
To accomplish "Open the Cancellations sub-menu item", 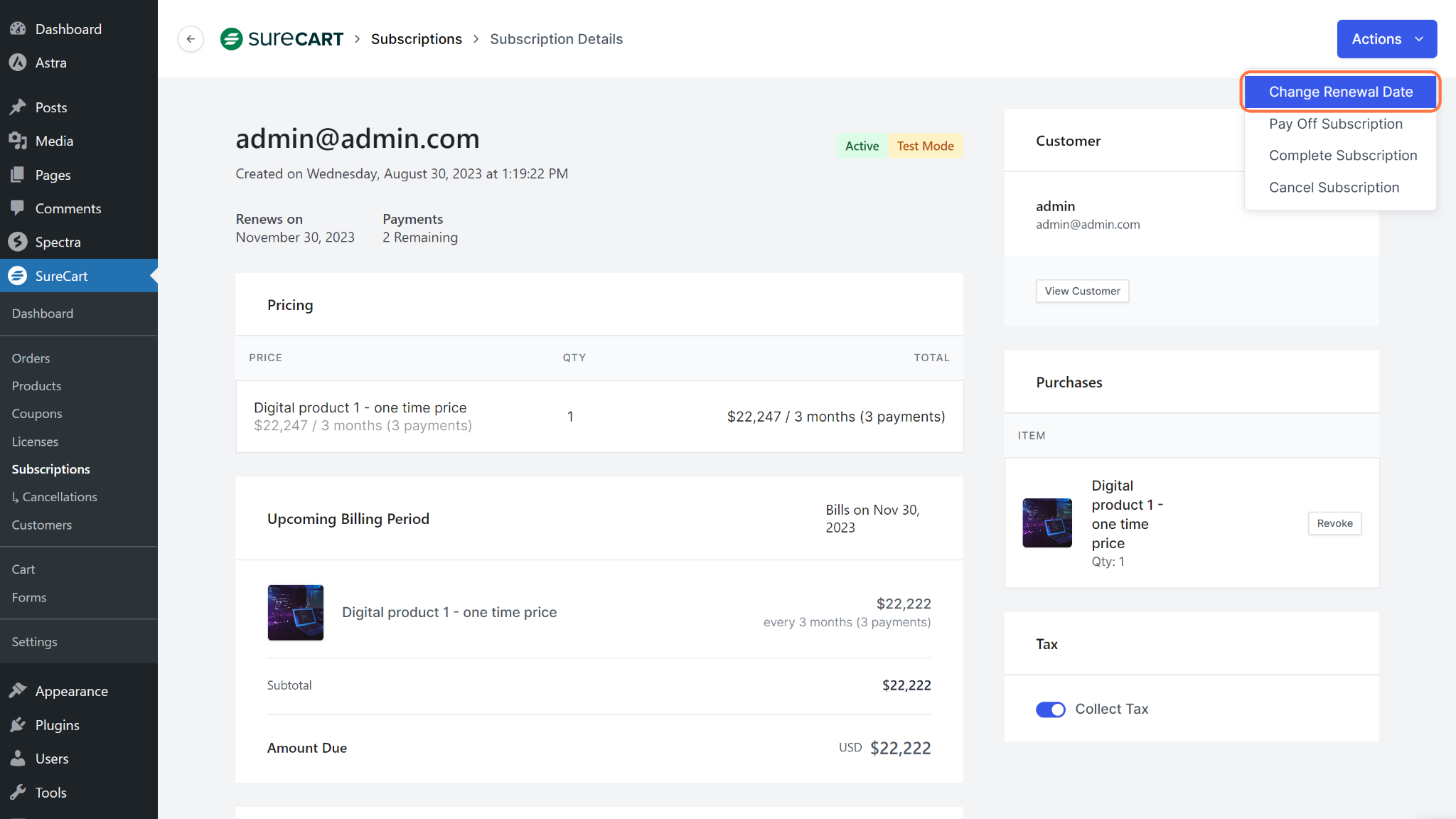I will [58, 496].
